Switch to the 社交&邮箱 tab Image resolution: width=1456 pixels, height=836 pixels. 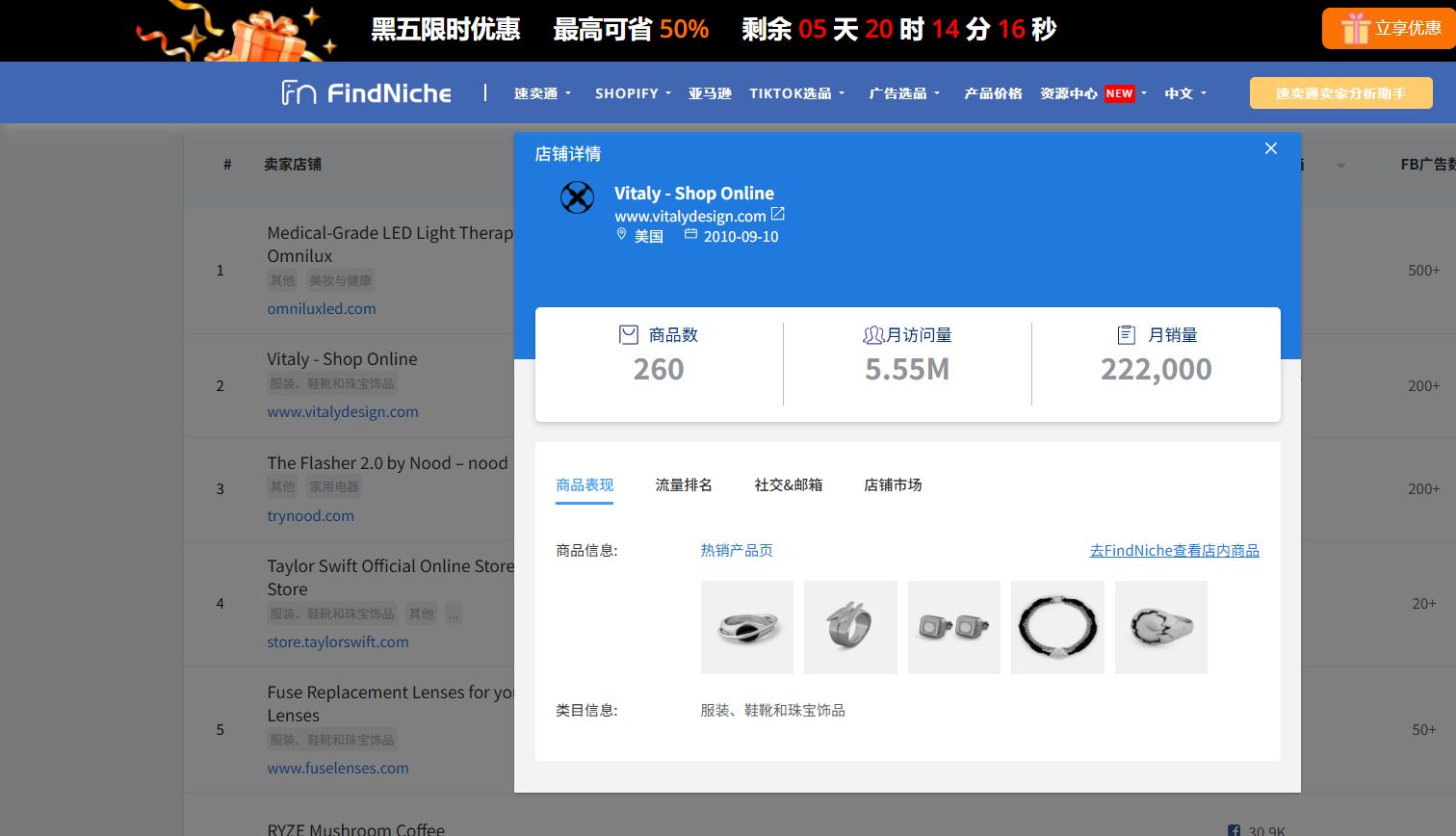pyautogui.click(x=788, y=484)
